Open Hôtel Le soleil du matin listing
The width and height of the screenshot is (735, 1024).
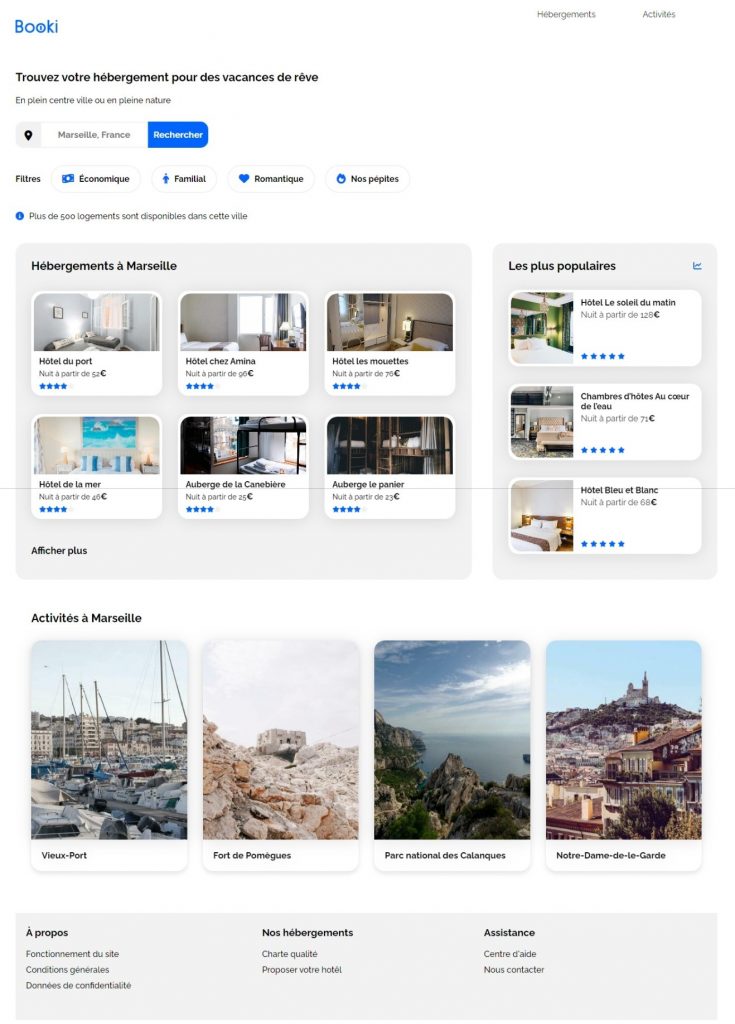point(605,328)
